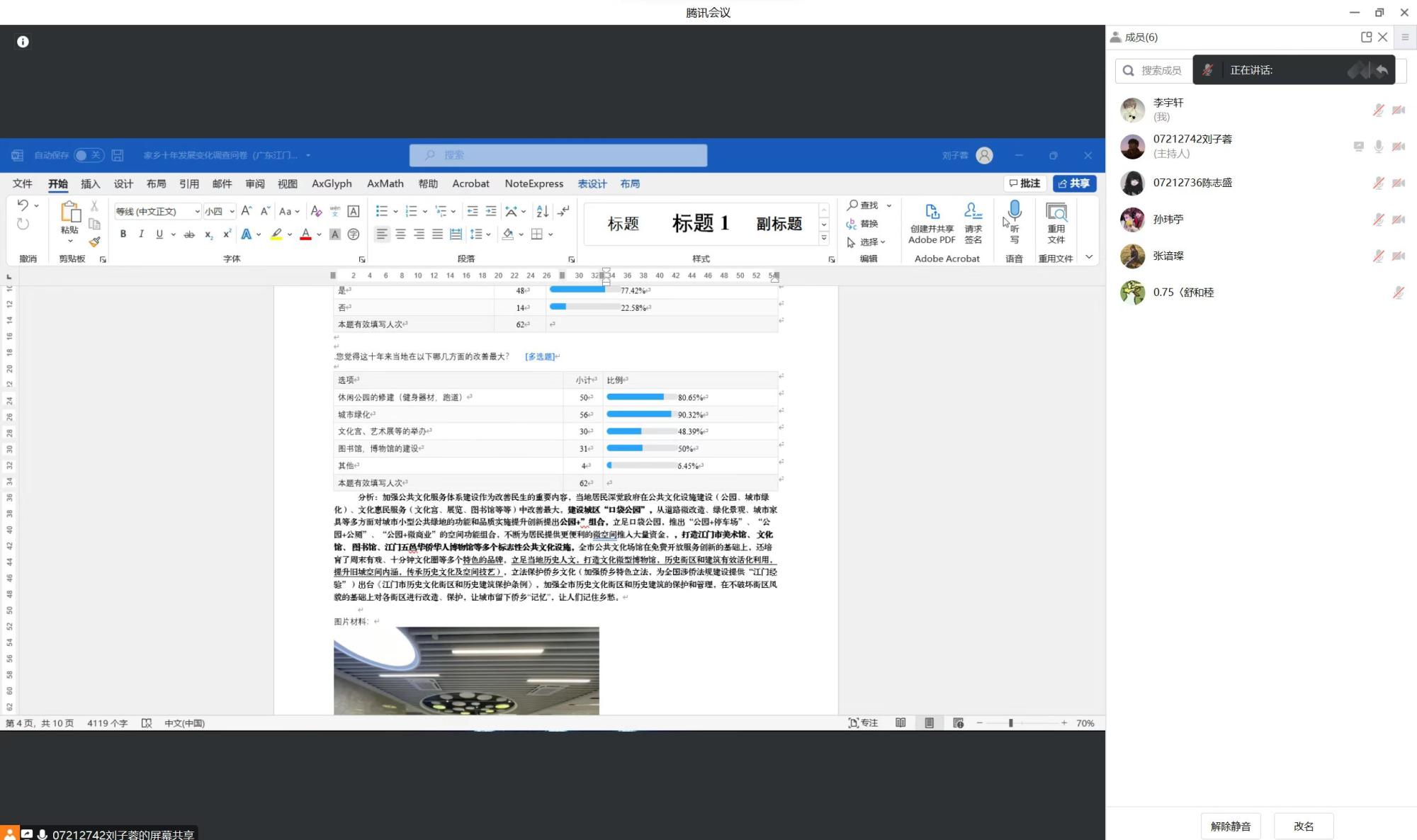Click the Format Painter brush icon
The width and height of the screenshot is (1417, 840).
pos(94,242)
